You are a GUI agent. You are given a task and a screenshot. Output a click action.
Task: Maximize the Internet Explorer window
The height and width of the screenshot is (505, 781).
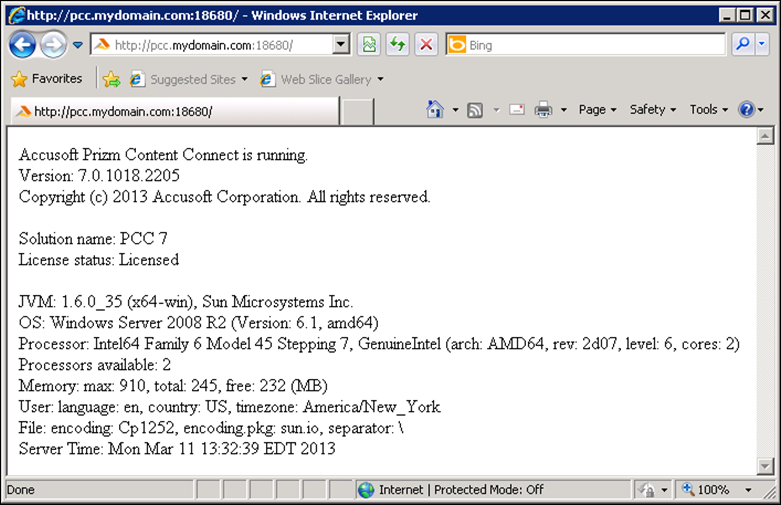[746, 15]
